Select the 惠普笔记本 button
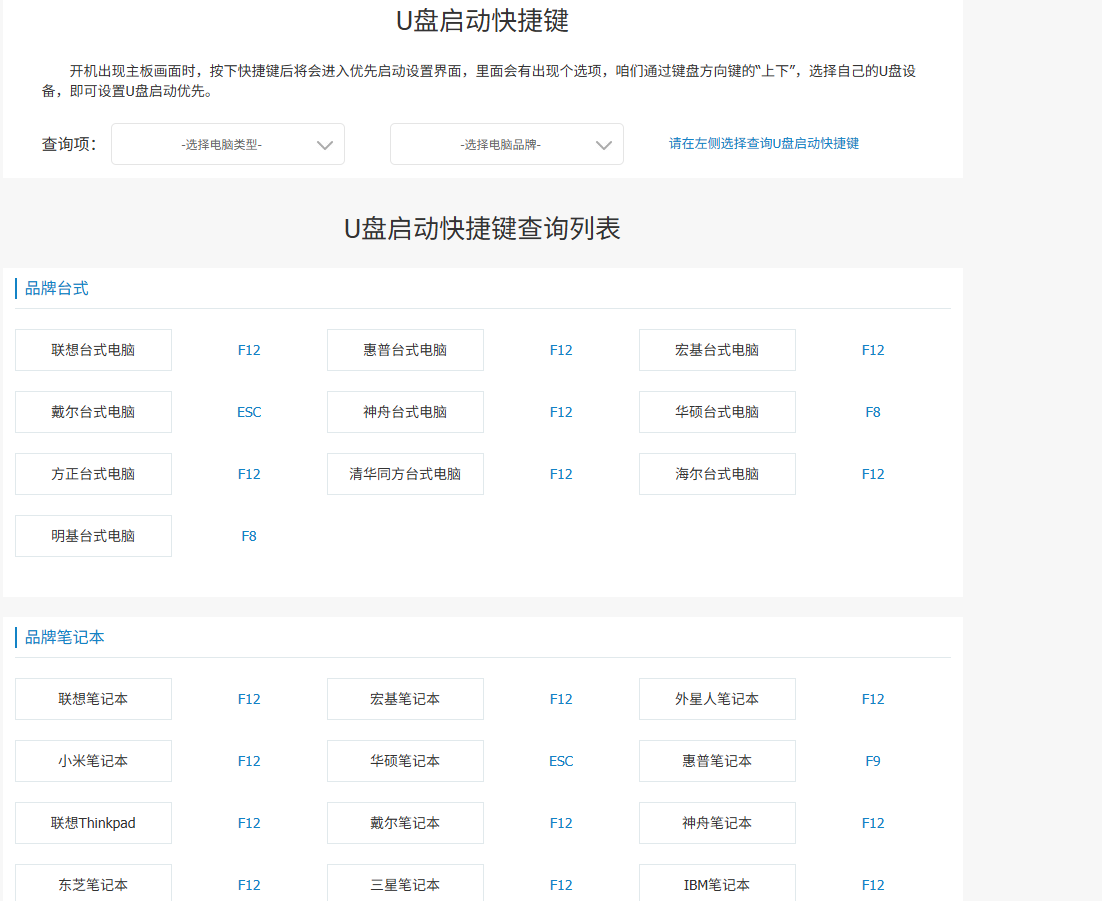 pos(718,760)
